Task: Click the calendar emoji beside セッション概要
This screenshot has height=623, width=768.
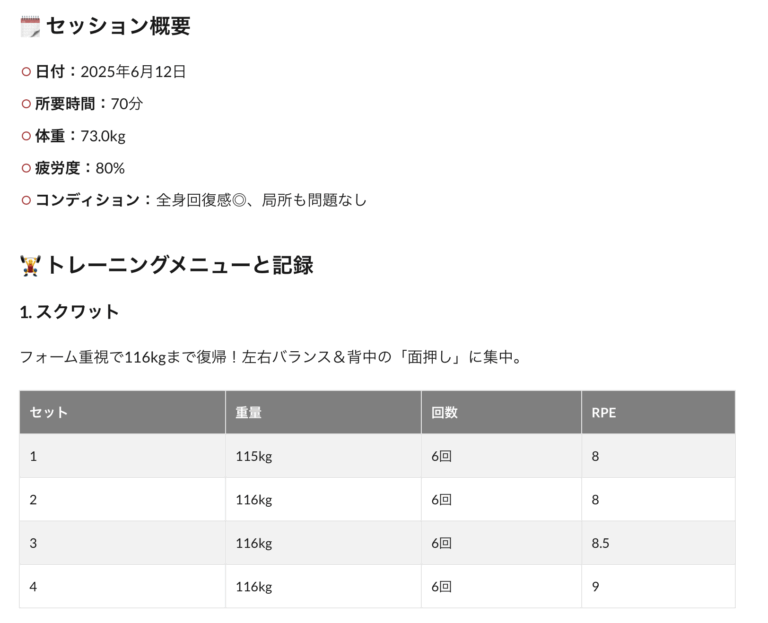Action: 30,26
